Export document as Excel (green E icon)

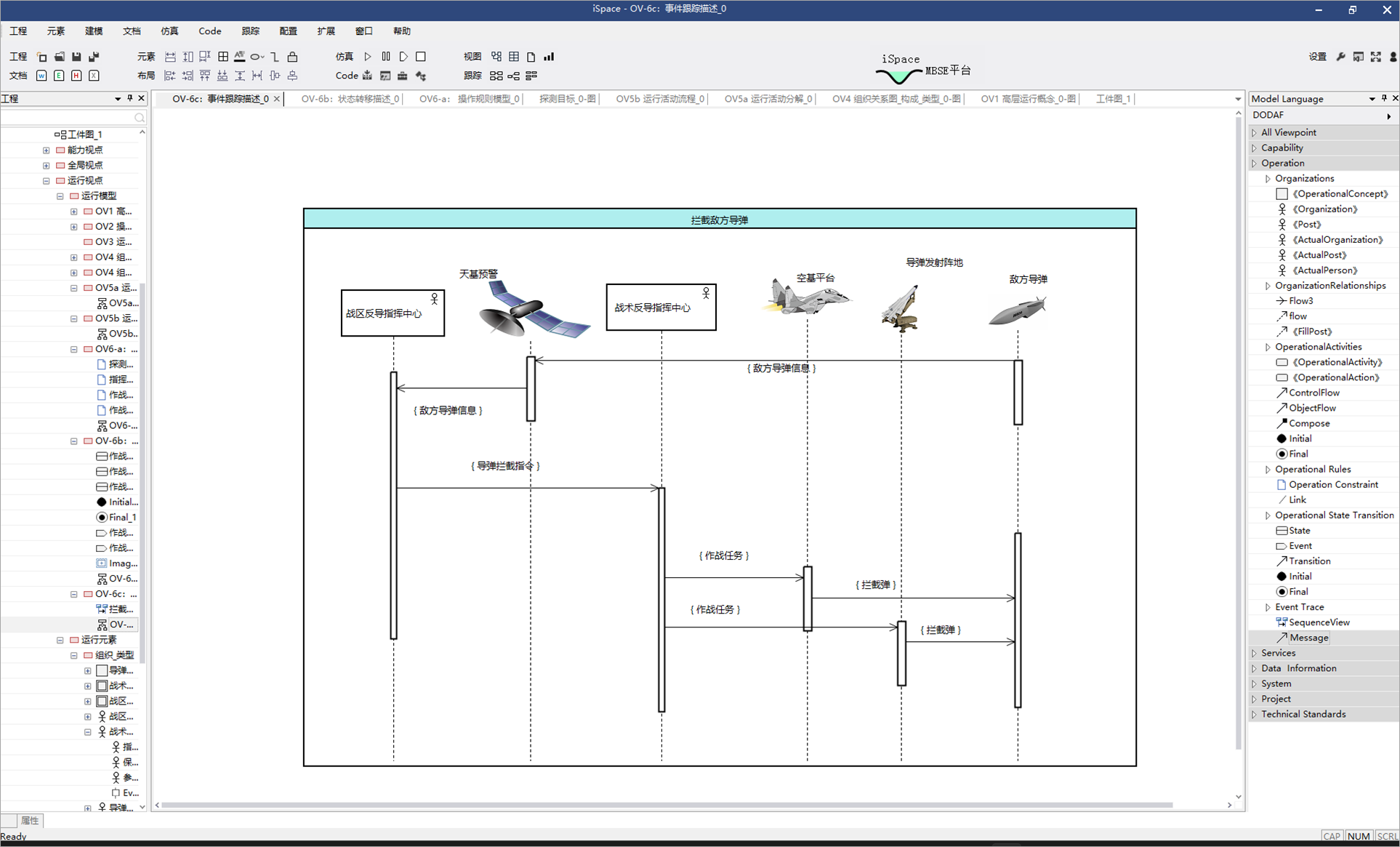[59, 76]
